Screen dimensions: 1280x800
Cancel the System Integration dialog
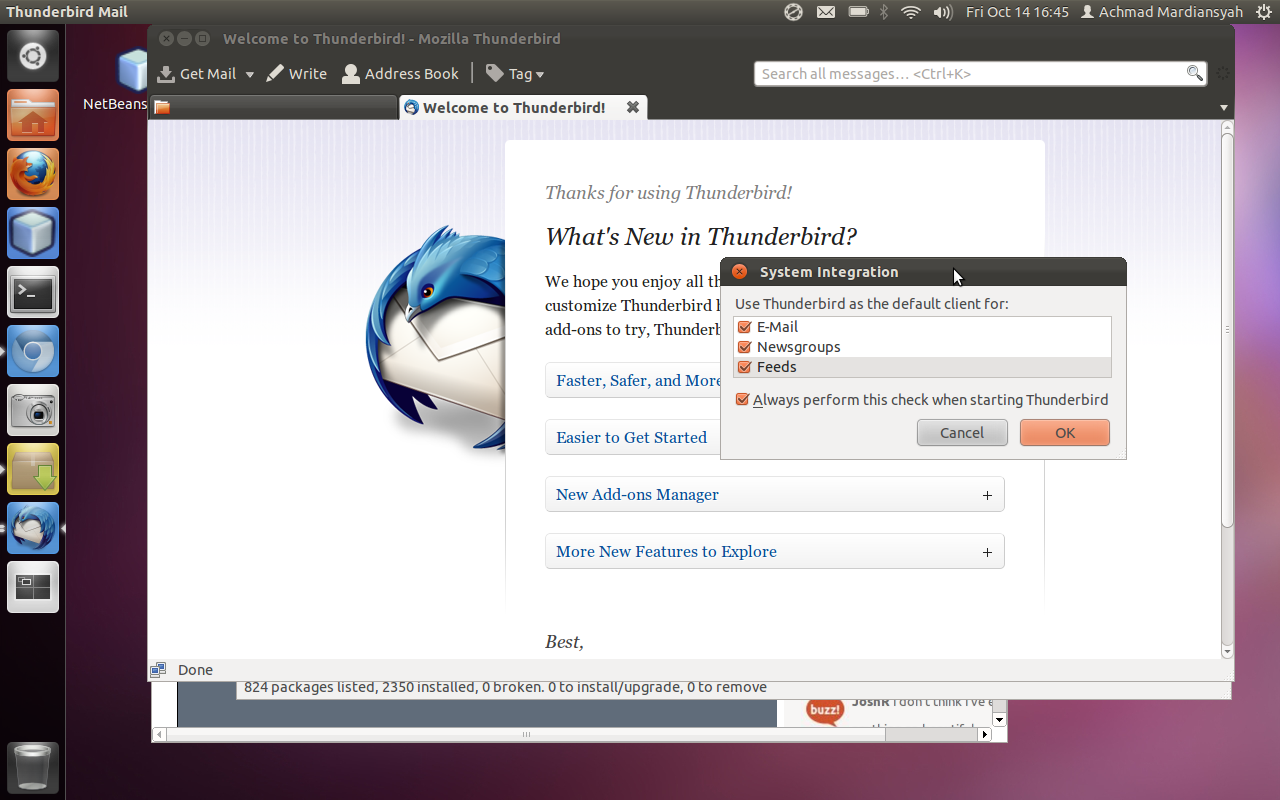pyautogui.click(x=962, y=433)
